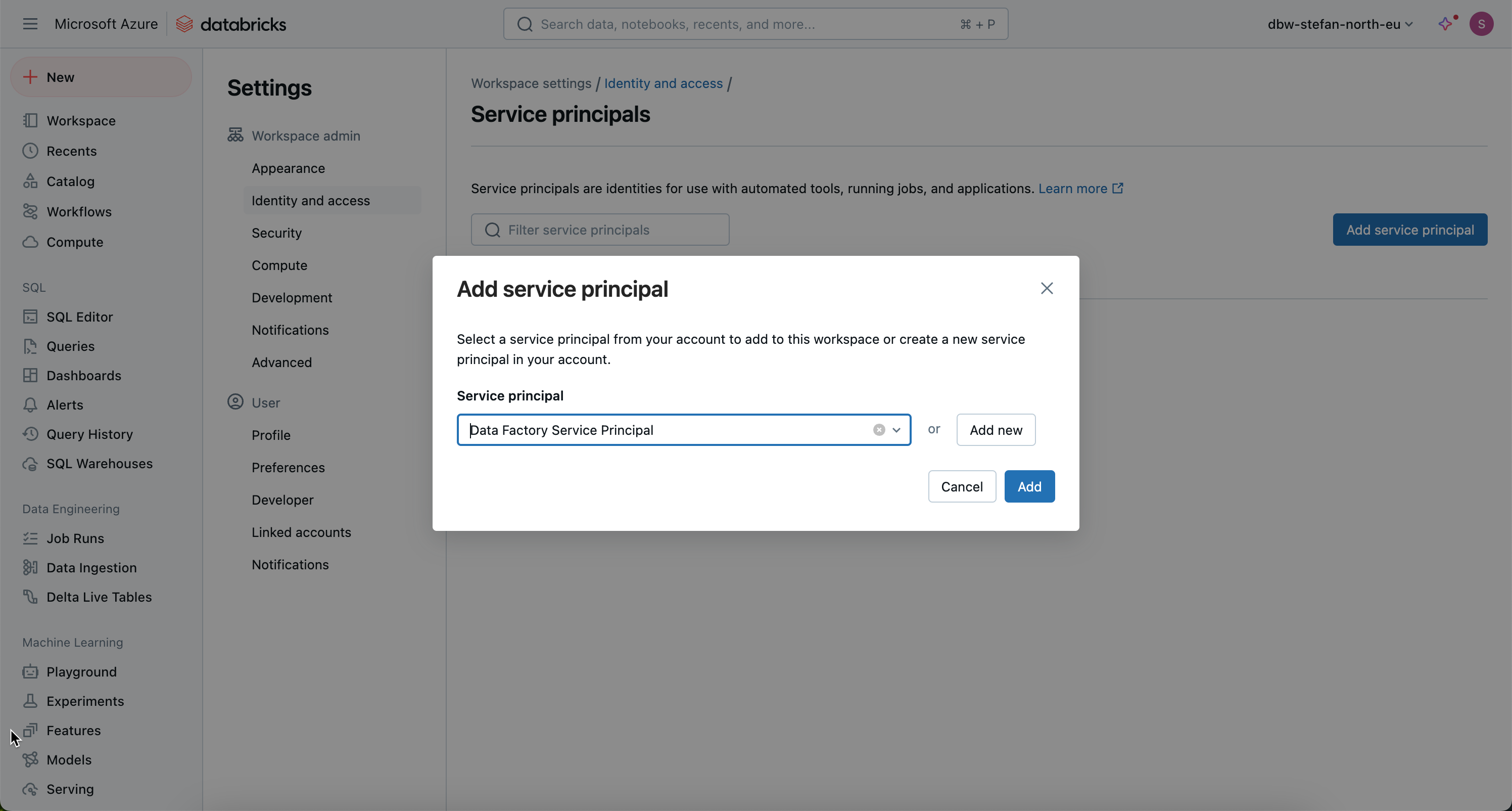The height and width of the screenshot is (811, 1512).
Task: Select Security in settings menu
Action: click(x=276, y=233)
